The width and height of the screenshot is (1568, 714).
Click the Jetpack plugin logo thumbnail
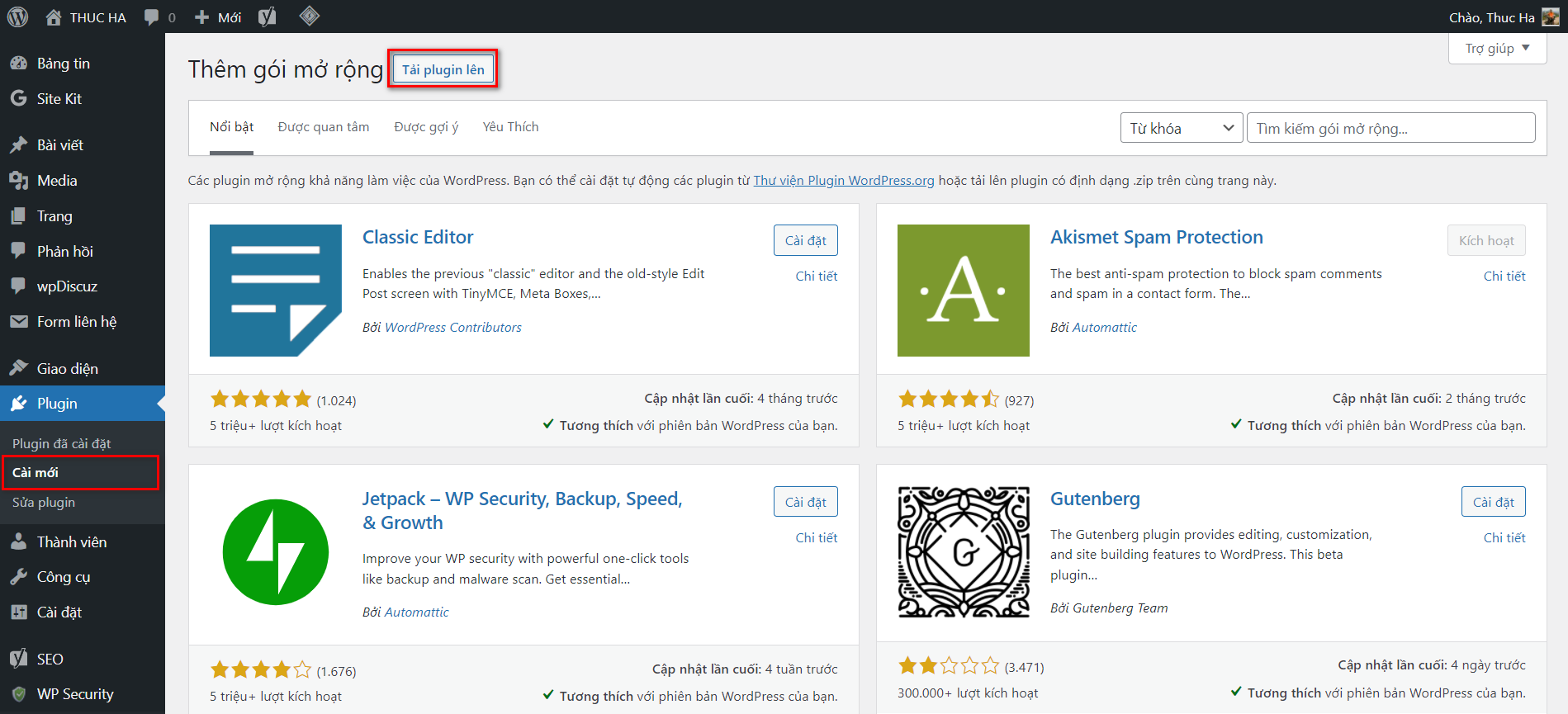[x=275, y=552]
